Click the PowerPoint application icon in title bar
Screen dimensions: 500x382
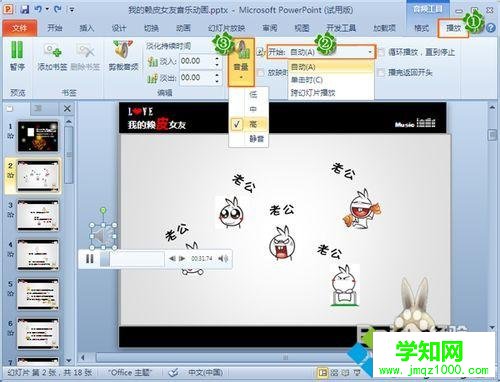tap(8, 9)
